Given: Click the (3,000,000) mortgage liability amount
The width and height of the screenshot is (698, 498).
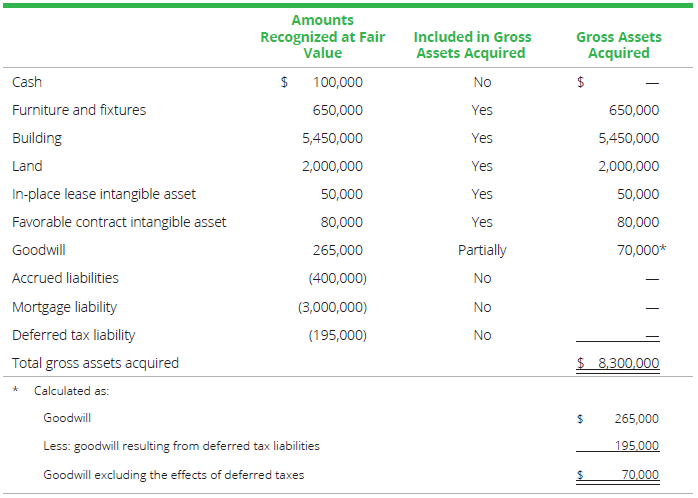Looking at the screenshot, I should pyautogui.click(x=333, y=307).
